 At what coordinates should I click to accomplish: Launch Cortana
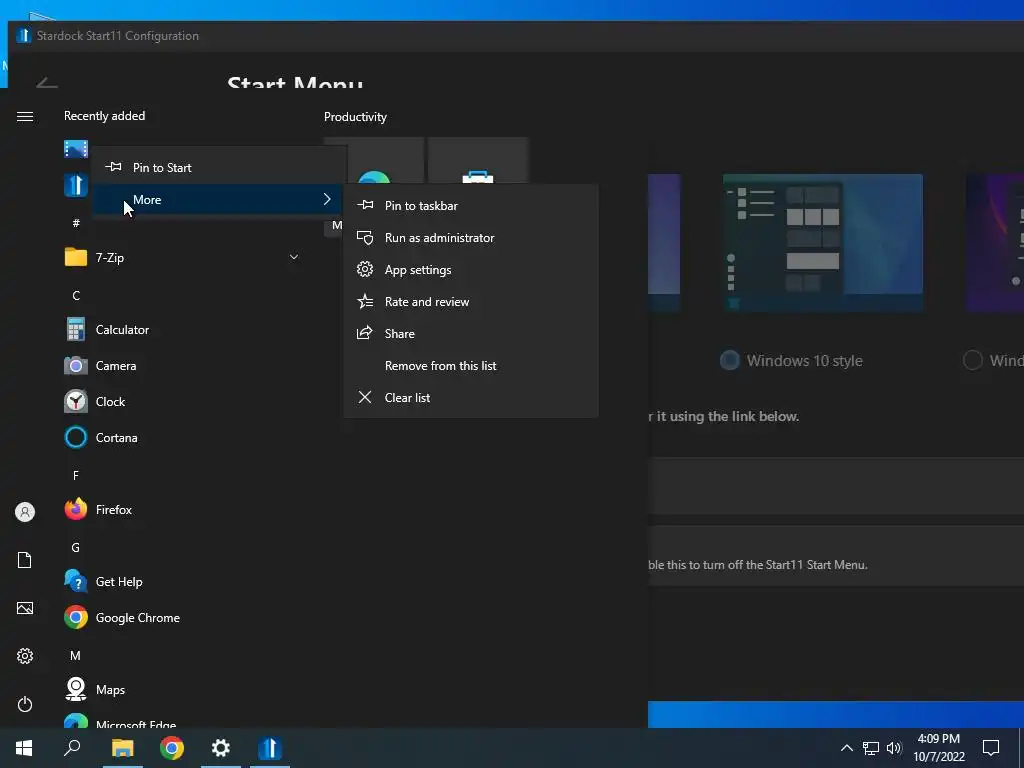(x=183, y=438)
